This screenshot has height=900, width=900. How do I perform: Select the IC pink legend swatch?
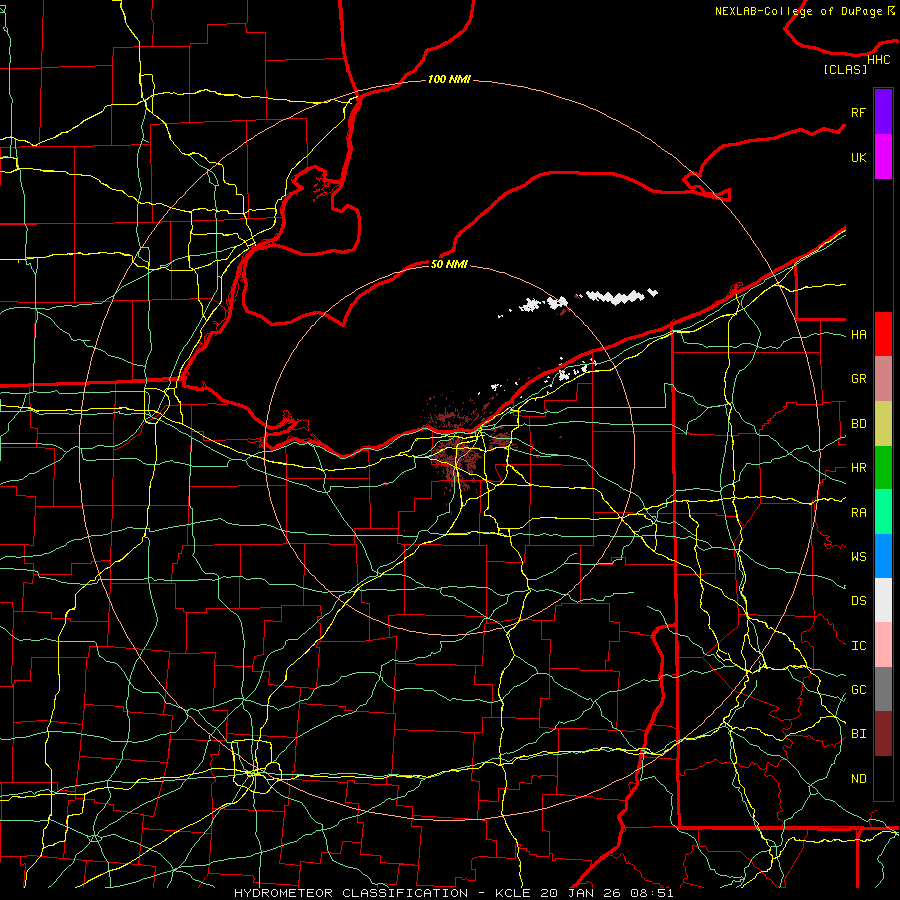(x=883, y=645)
